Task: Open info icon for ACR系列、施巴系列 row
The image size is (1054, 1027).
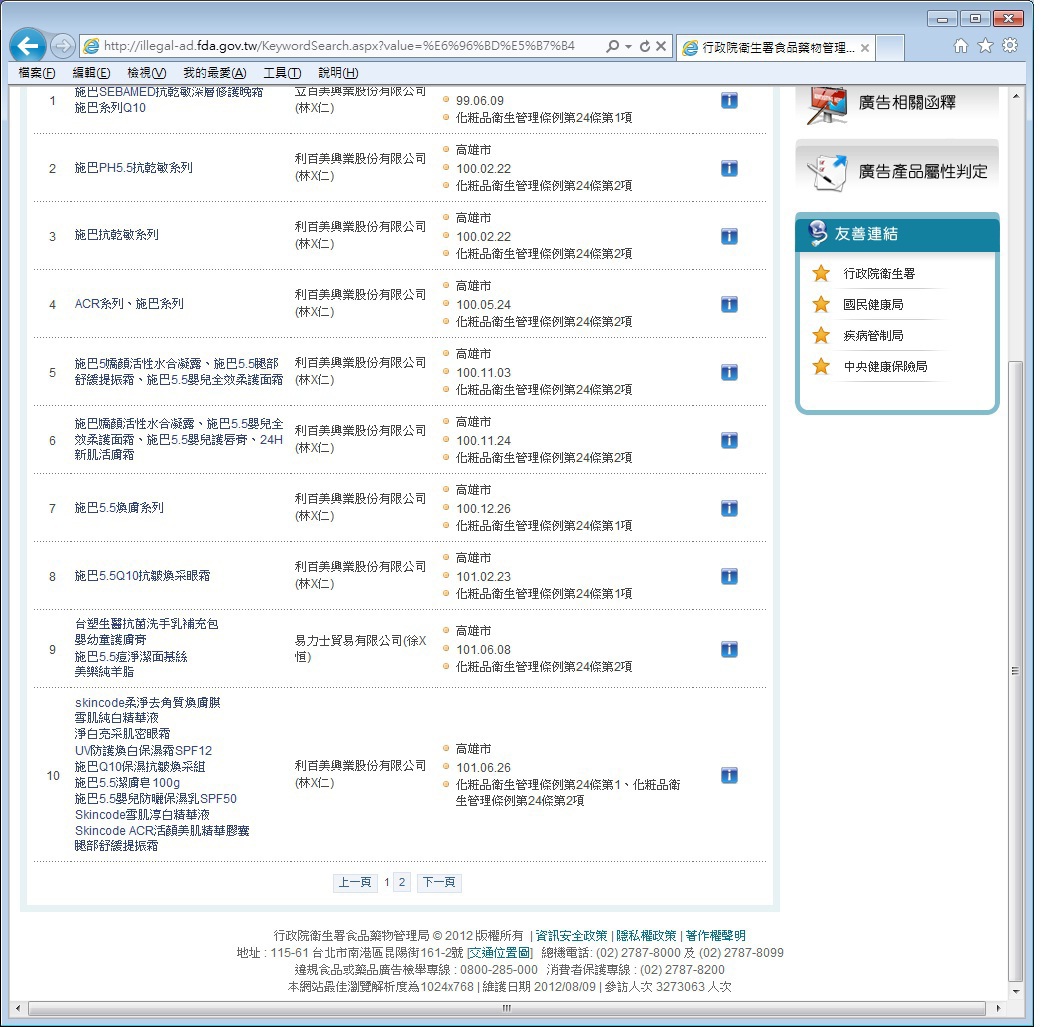Action: (729, 304)
